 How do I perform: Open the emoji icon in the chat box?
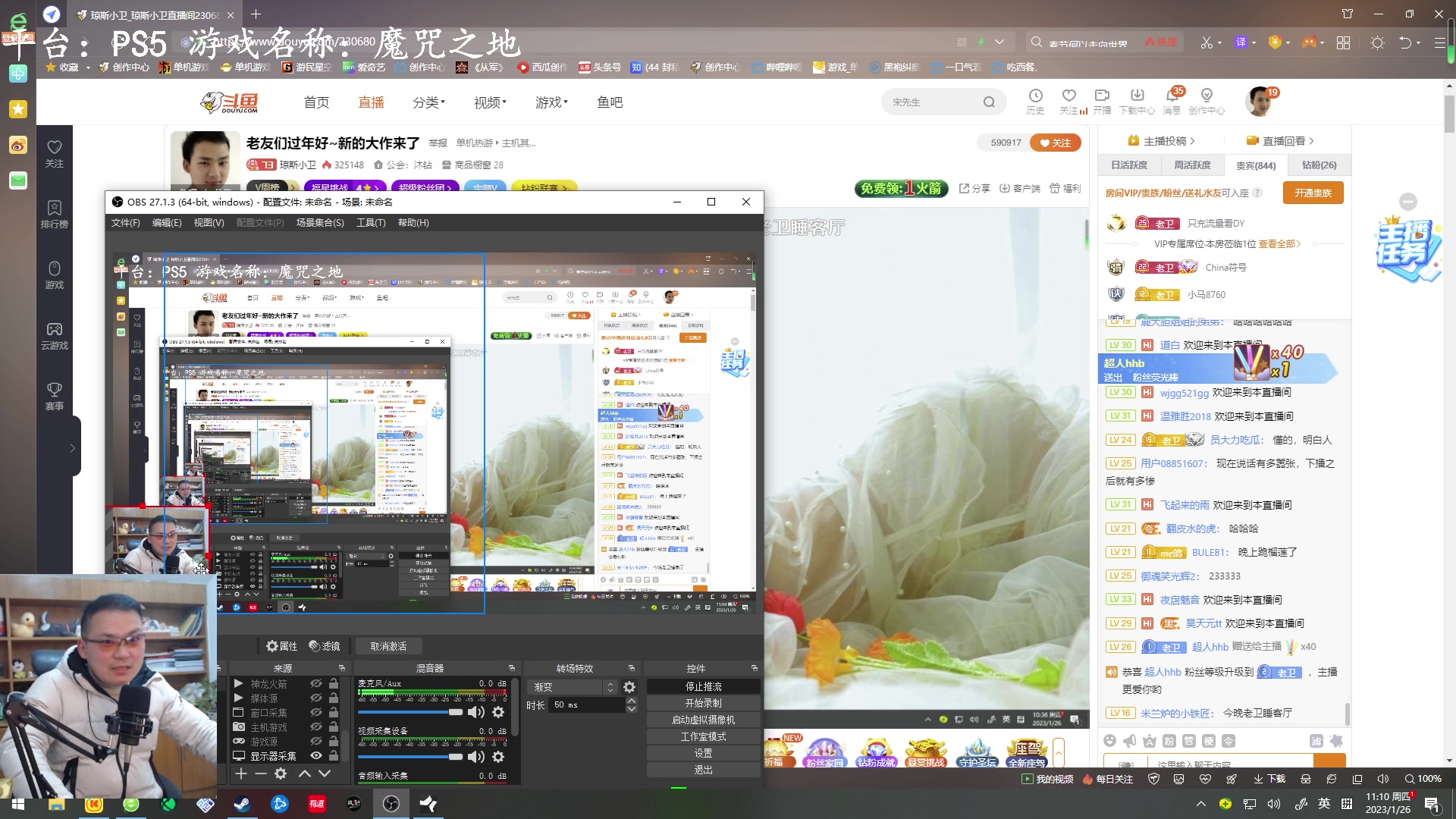[x=1111, y=740]
